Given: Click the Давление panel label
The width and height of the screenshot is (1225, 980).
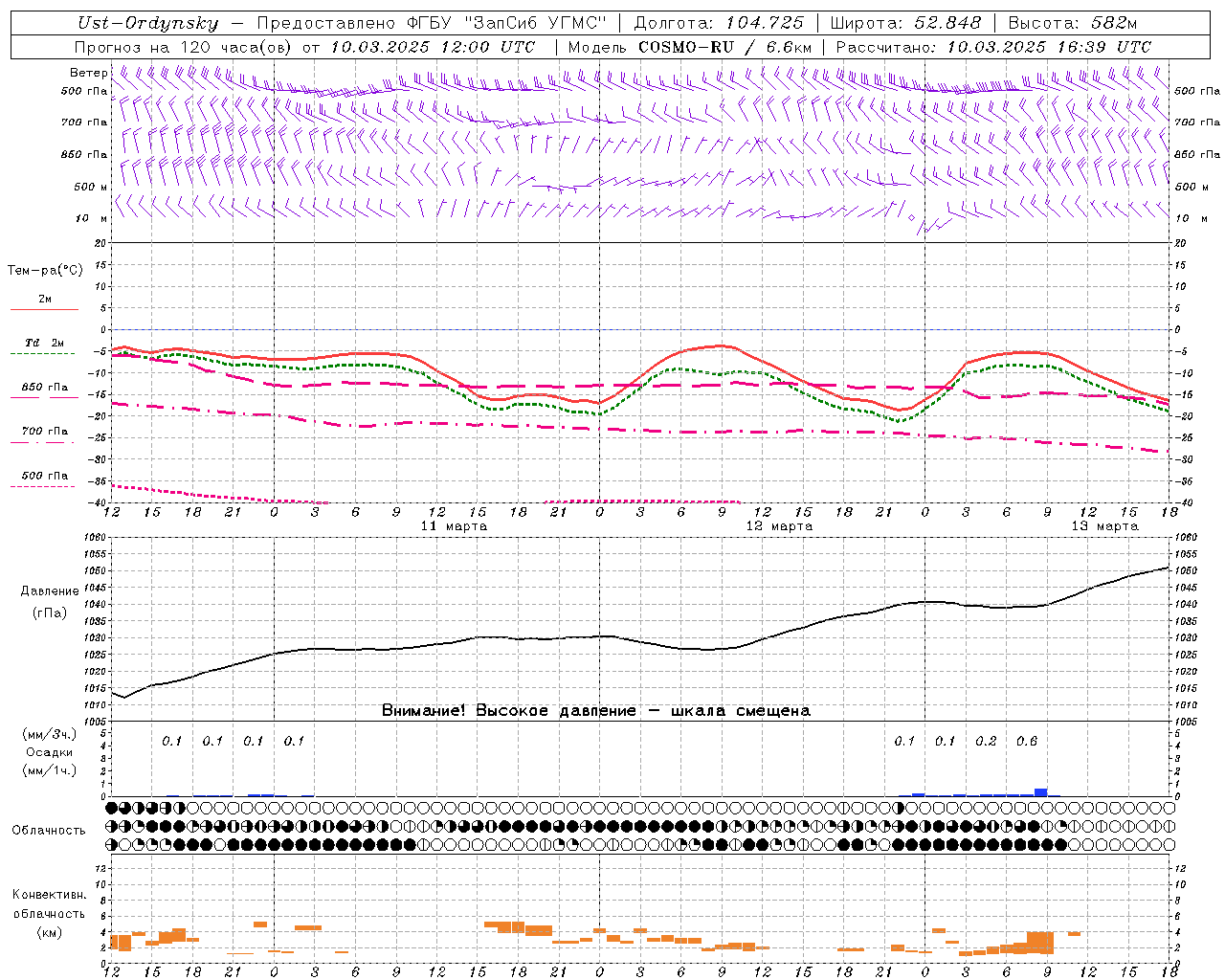Looking at the screenshot, I should pyautogui.click(x=49, y=591).
